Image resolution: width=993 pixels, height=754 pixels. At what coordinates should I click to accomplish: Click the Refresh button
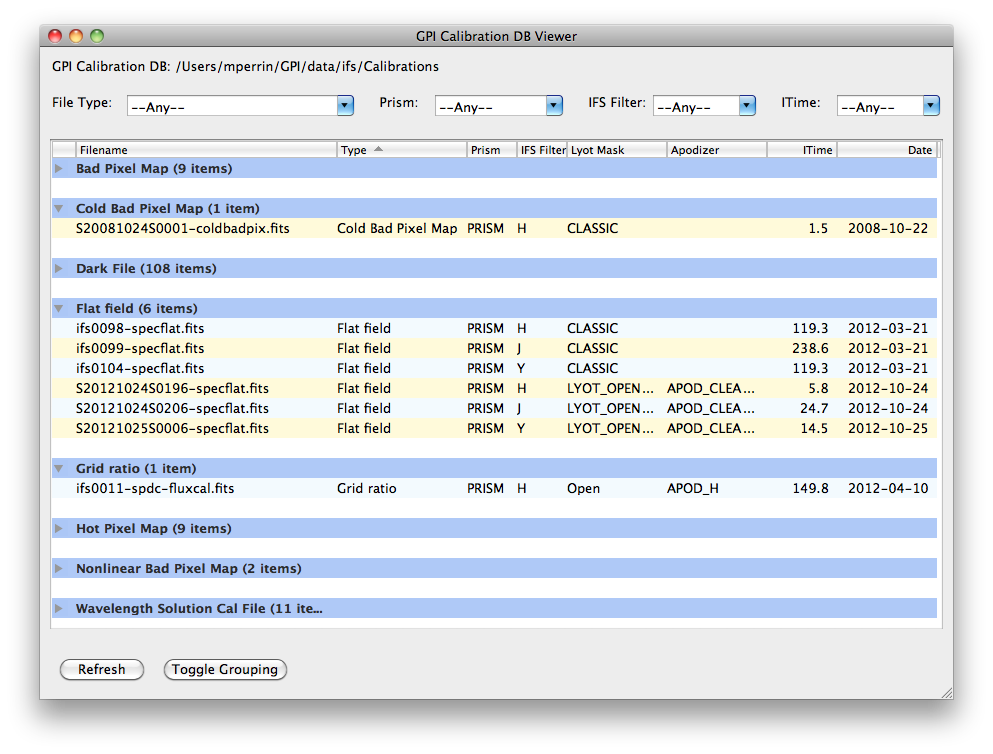(x=102, y=670)
